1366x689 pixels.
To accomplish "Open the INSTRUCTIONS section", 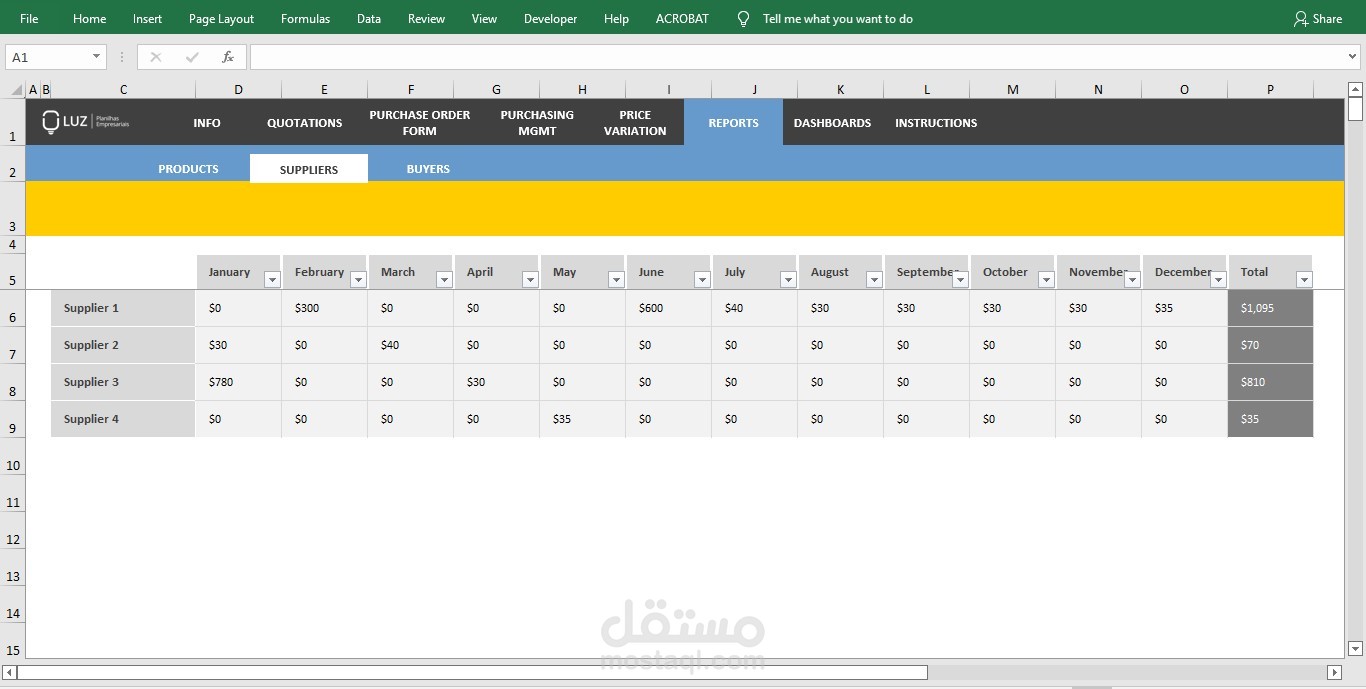I will 936,123.
